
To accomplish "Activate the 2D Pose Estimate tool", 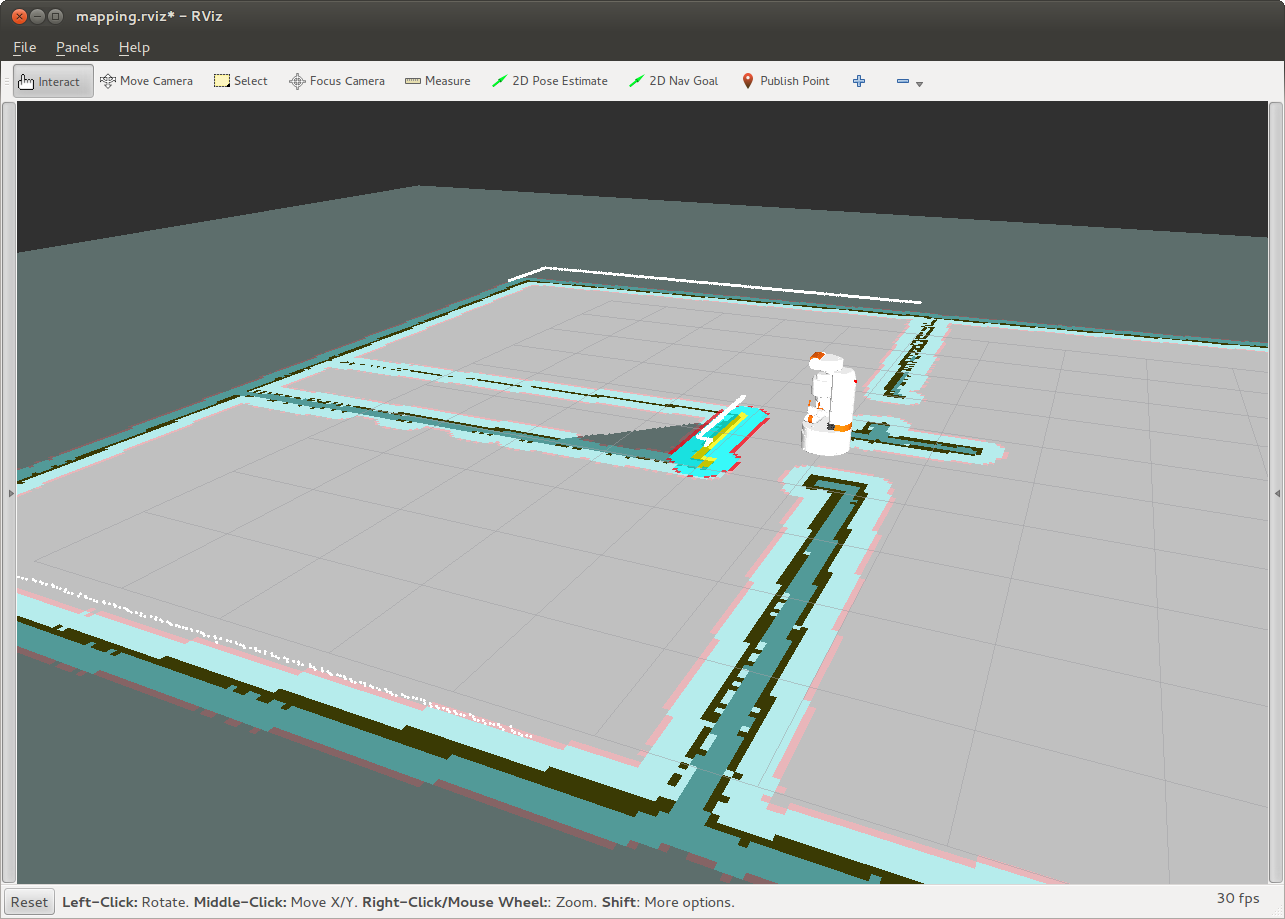I will (x=550, y=81).
